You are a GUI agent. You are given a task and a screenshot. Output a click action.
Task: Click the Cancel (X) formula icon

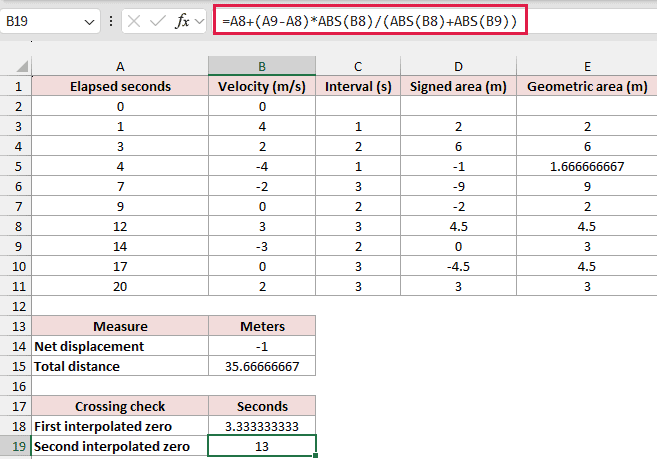pos(134,21)
